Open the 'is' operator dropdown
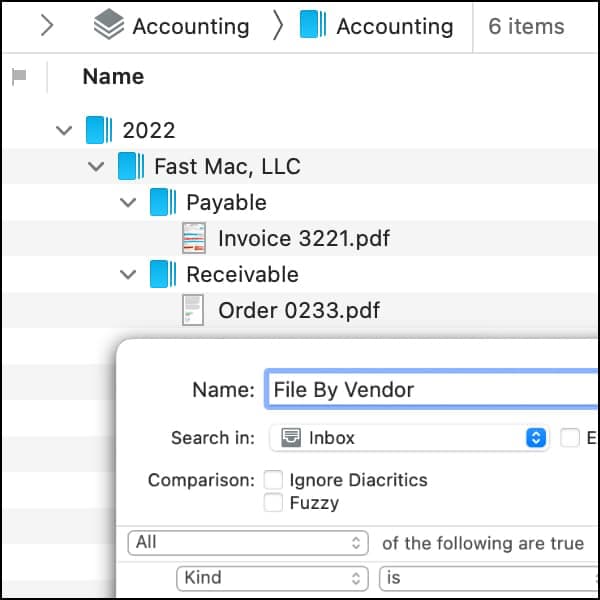This screenshot has width=600, height=600. pos(488,578)
